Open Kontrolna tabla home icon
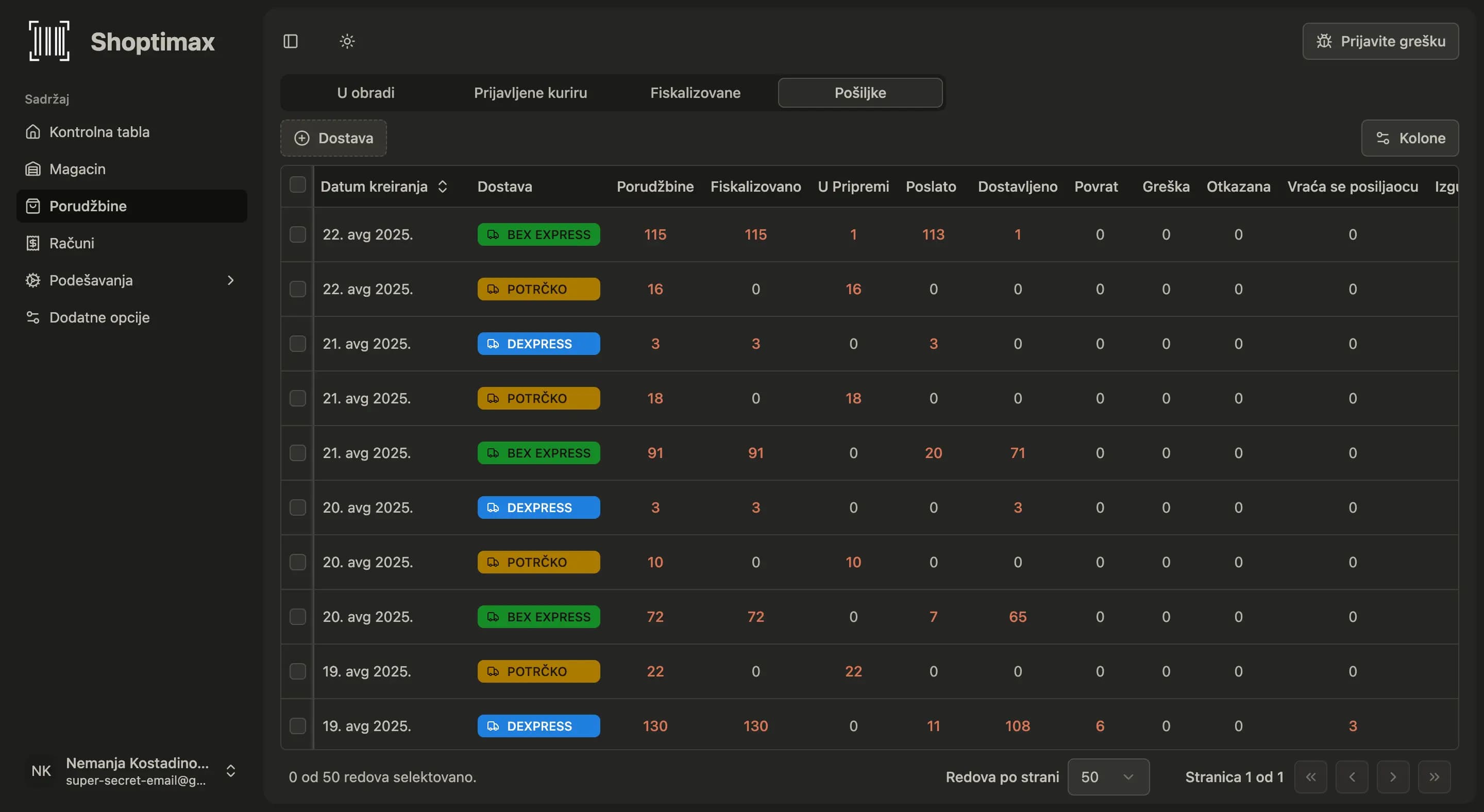The height and width of the screenshot is (812, 1484). pos(33,132)
